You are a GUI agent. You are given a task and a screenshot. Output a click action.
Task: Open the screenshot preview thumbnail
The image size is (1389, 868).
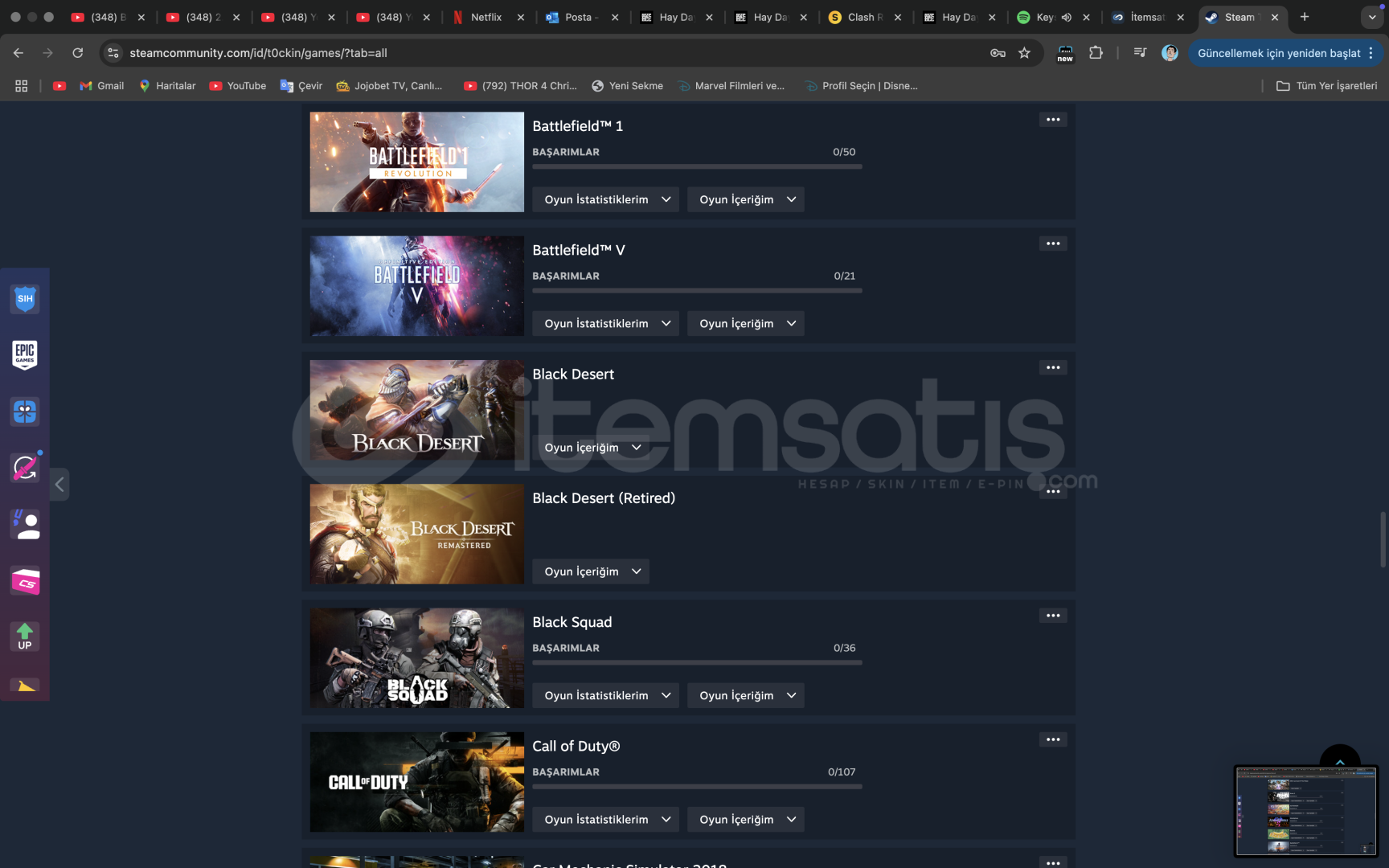(x=1306, y=811)
